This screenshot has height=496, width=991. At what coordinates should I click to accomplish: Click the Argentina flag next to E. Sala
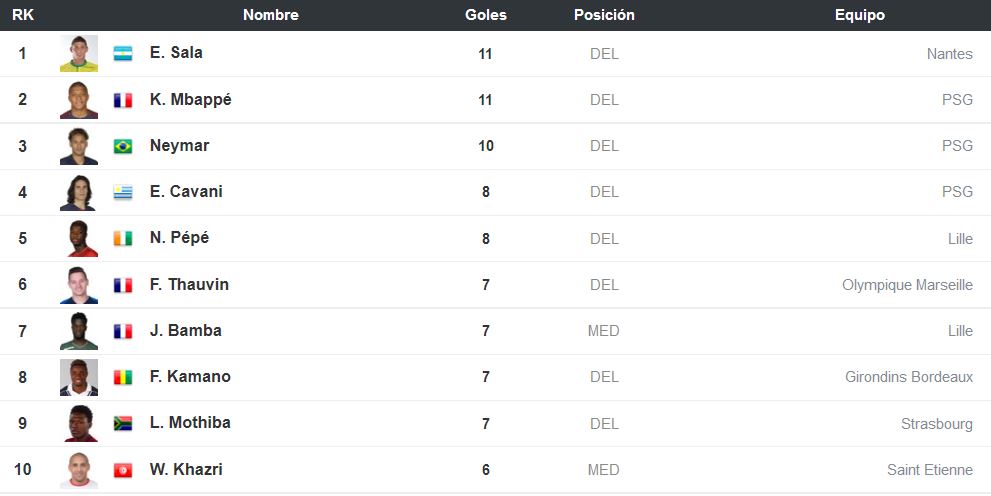[x=123, y=54]
